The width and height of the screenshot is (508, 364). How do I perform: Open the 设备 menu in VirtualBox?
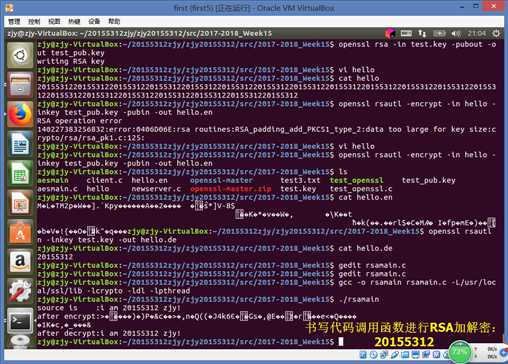pos(94,22)
